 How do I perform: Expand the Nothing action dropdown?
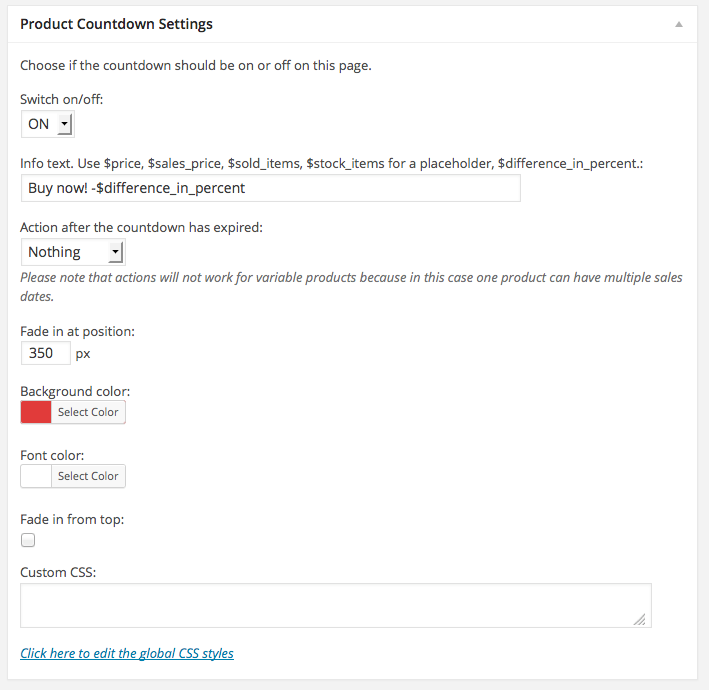tap(73, 252)
